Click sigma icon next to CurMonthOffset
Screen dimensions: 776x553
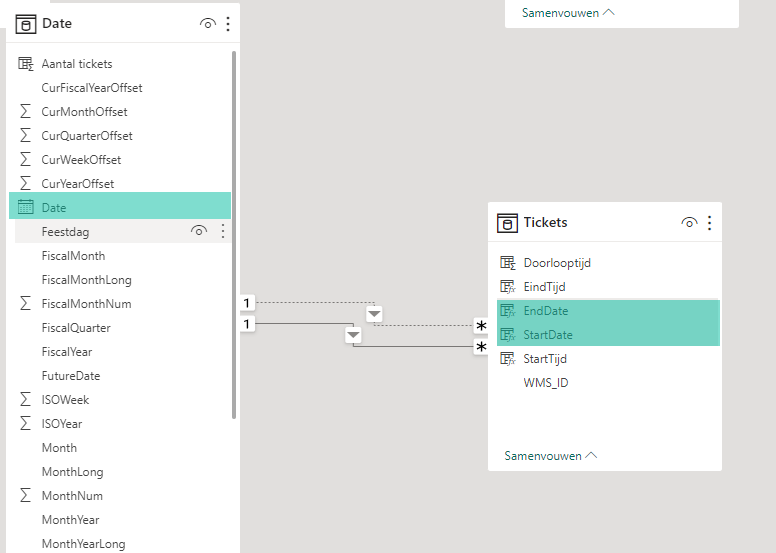click(x=25, y=111)
